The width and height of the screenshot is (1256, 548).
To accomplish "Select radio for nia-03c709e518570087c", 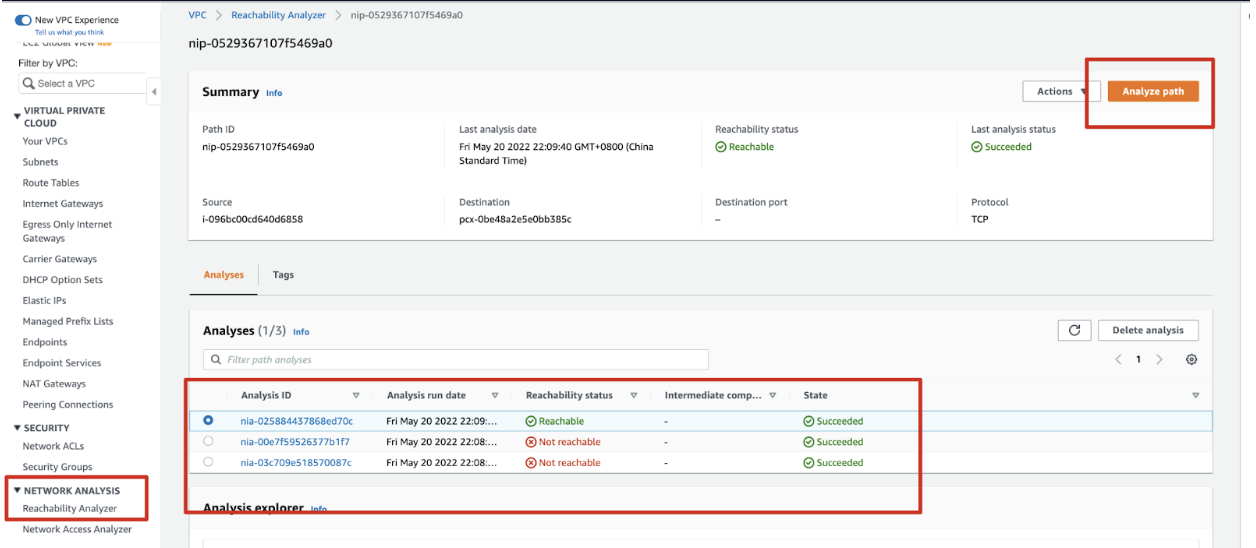I will (208, 462).
